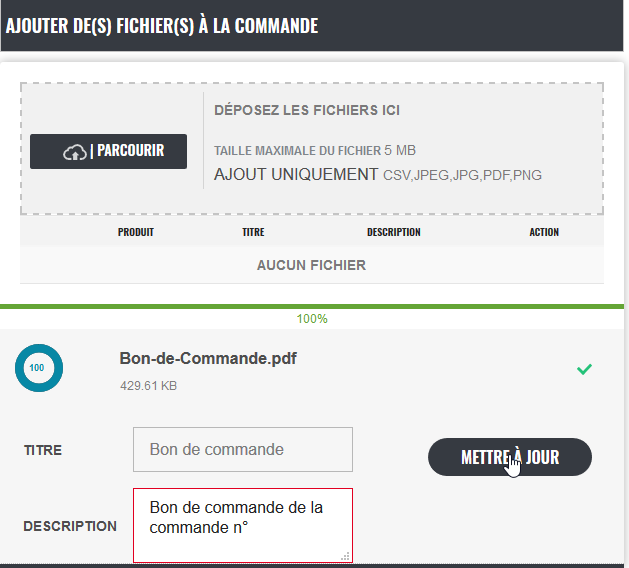Click the Déposez les fichiers ici dropzone
The width and height of the screenshot is (629, 568).
[312, 148]
